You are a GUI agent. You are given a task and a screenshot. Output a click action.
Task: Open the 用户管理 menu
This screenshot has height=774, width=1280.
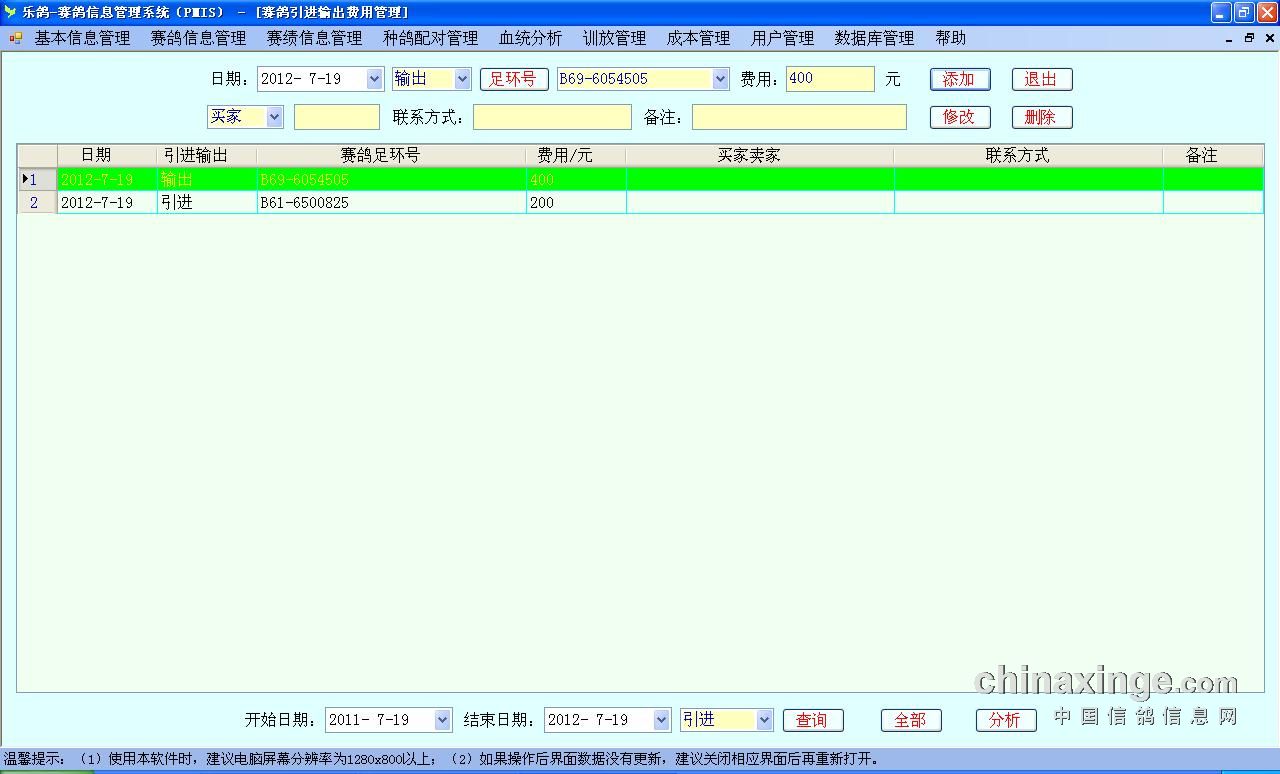(782, 38)
